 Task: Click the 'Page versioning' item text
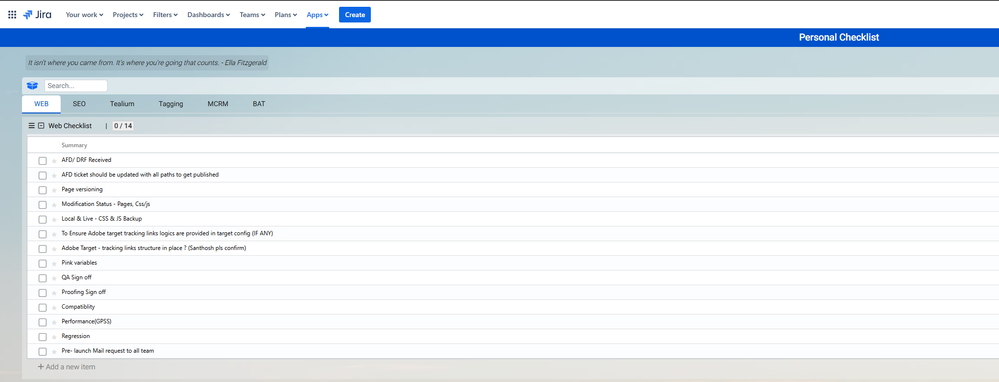coord(82,190)
